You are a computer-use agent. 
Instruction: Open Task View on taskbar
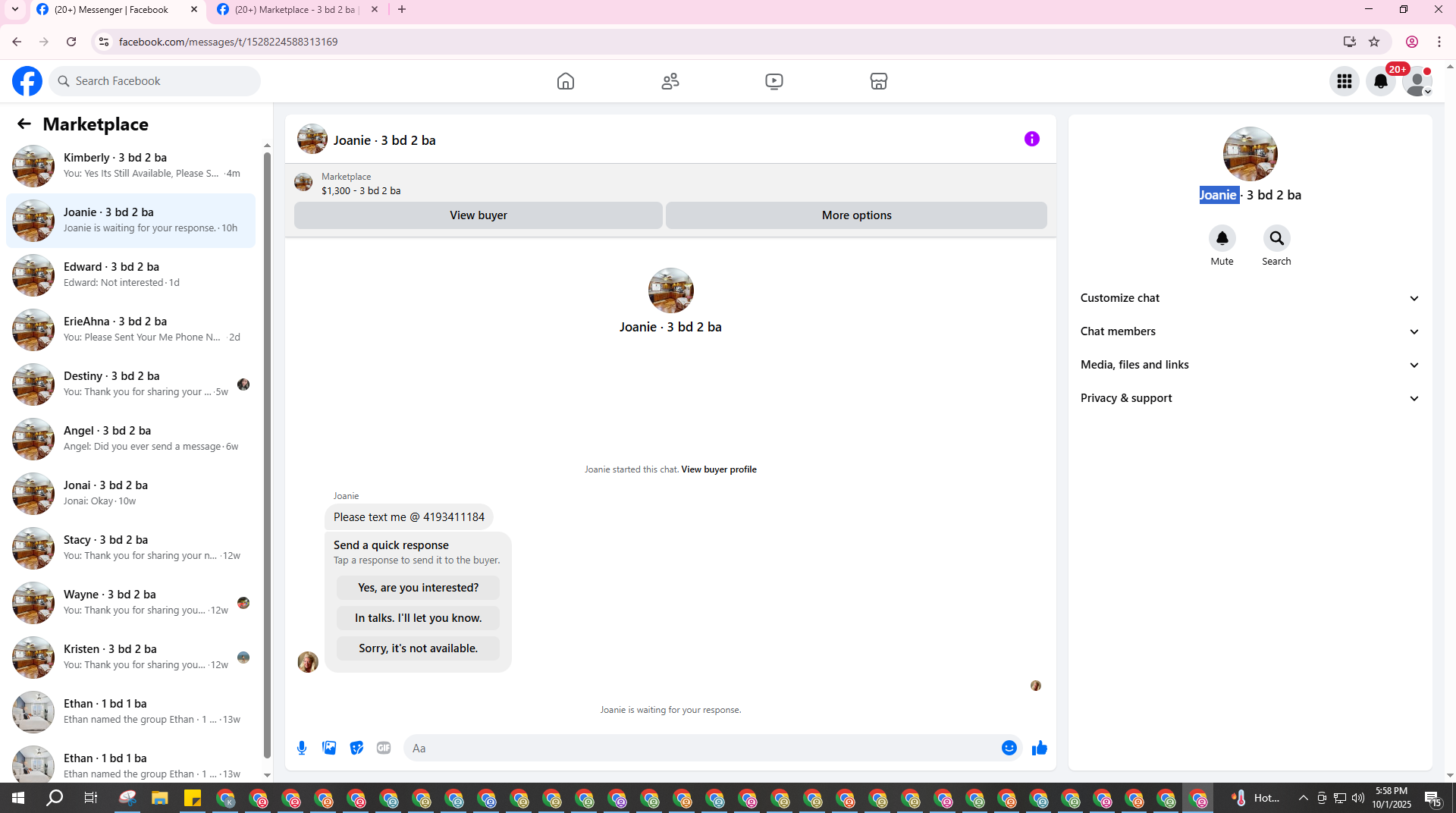[x=90, y=798]
